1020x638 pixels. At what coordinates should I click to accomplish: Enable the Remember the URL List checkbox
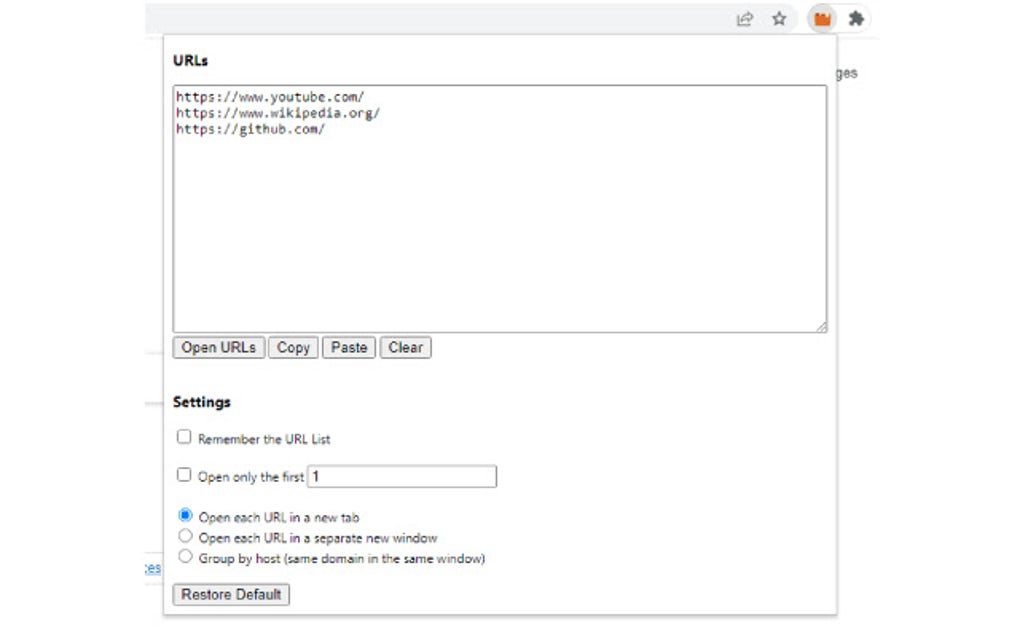pyautogui.click(x=184, y=436)
